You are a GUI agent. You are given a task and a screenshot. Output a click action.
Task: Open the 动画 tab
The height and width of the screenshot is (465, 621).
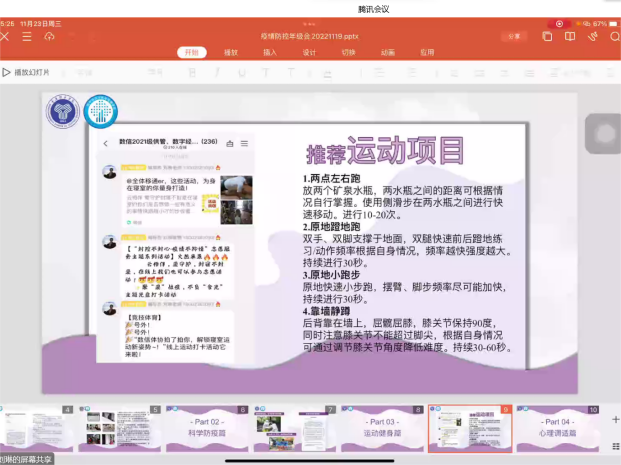pos(388,52)
